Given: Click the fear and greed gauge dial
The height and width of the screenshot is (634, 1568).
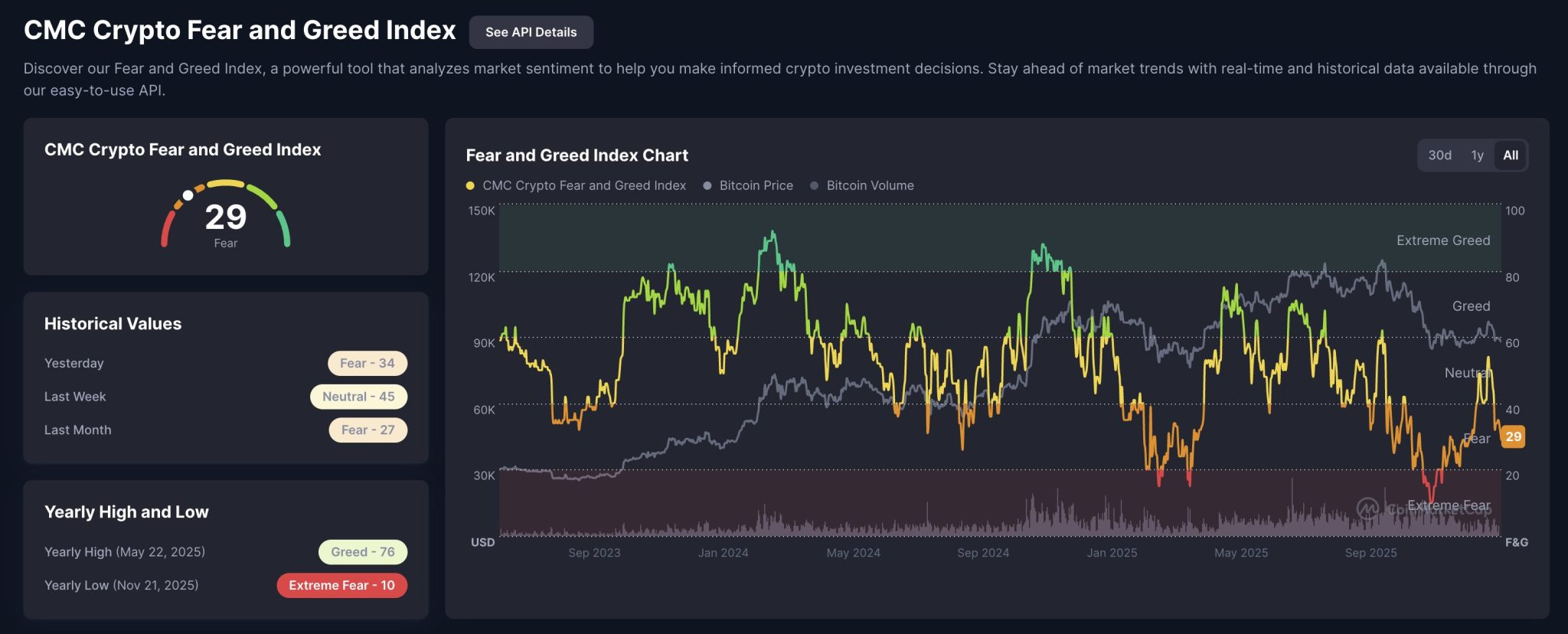Looking at the screenshot, I should [225, 214].
